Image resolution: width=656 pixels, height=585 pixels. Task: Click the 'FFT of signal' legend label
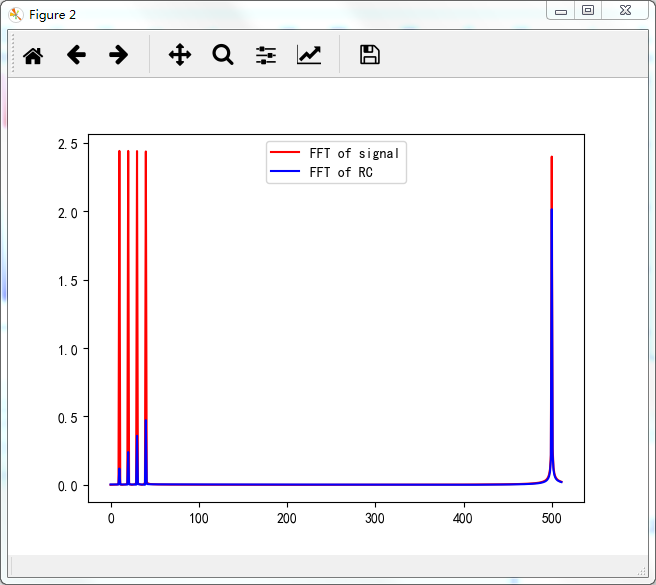[x=354, y=154]
